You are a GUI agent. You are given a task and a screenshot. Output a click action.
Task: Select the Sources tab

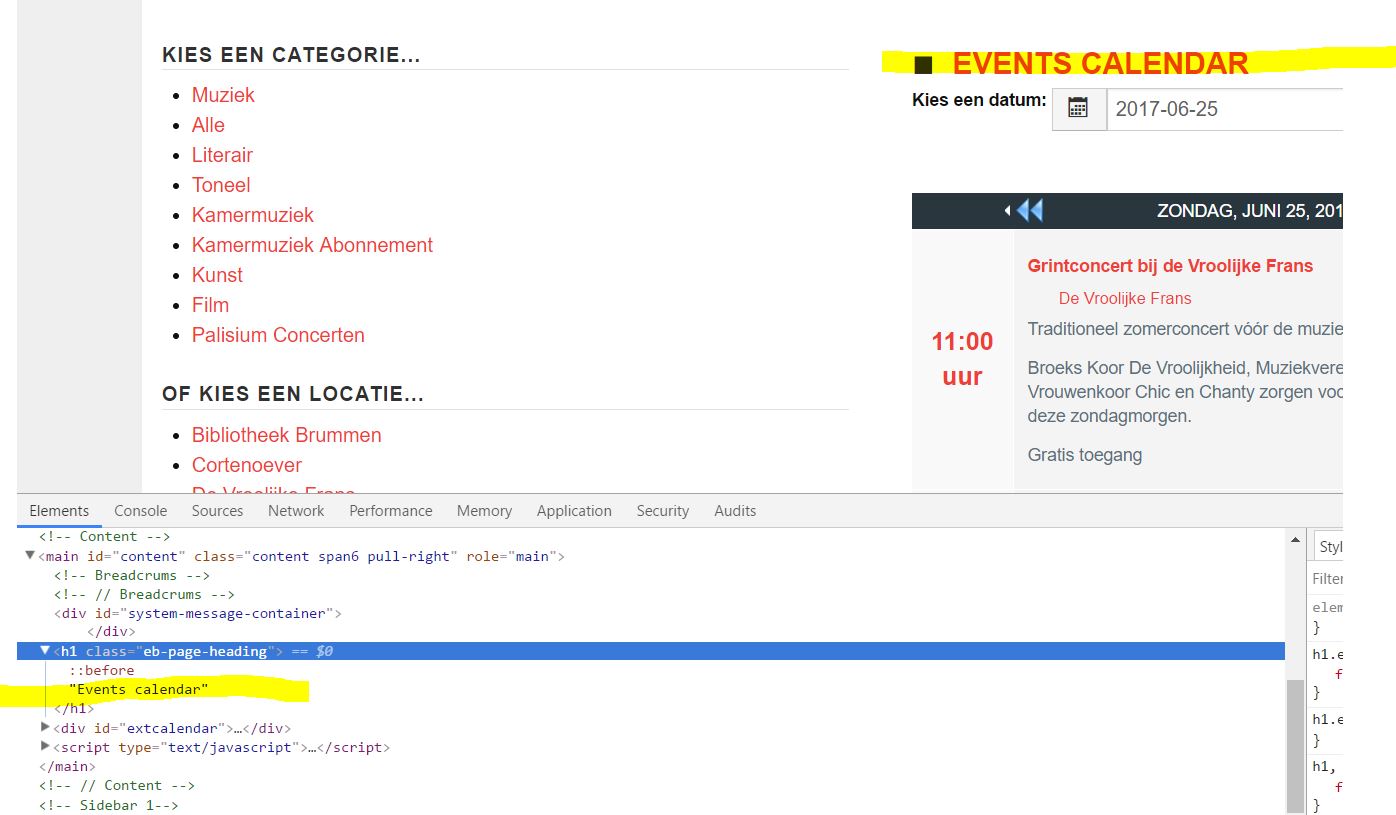click(217, 511)
